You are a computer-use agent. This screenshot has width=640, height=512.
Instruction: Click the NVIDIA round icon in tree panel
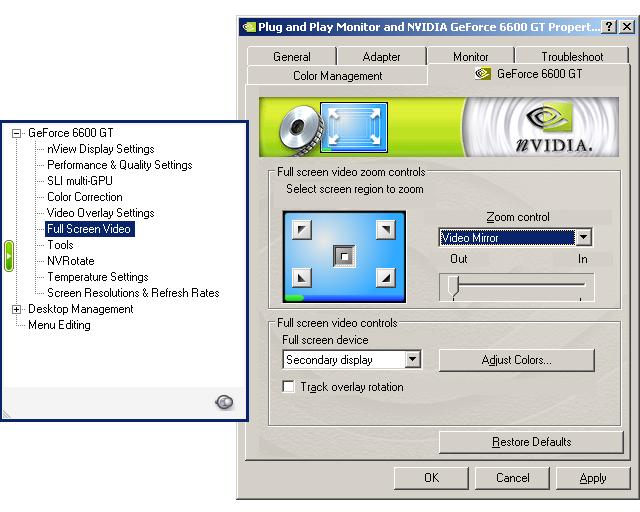pyautogui.click(x=225, y=402)
